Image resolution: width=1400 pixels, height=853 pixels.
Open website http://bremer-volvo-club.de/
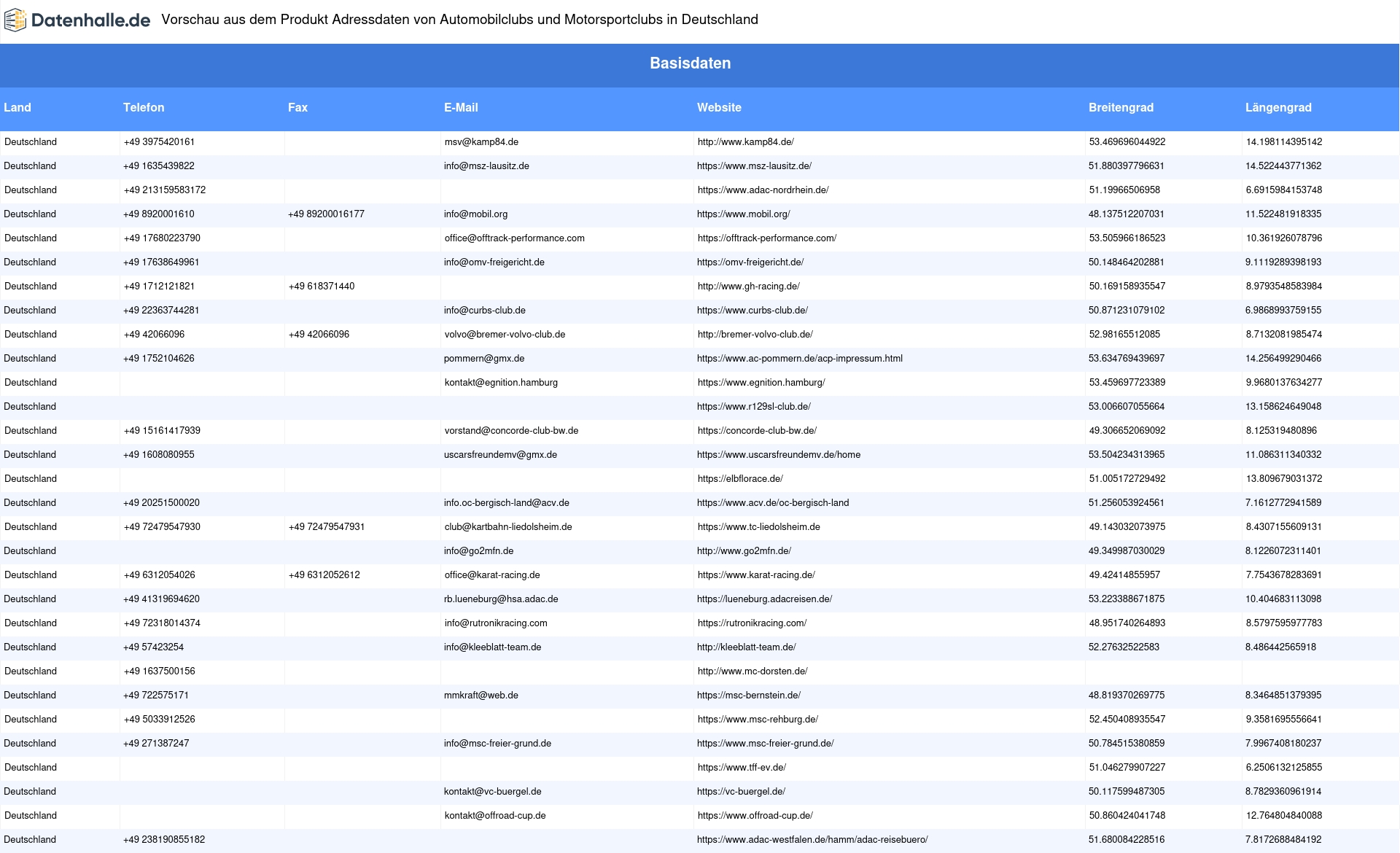click(755, 335)
